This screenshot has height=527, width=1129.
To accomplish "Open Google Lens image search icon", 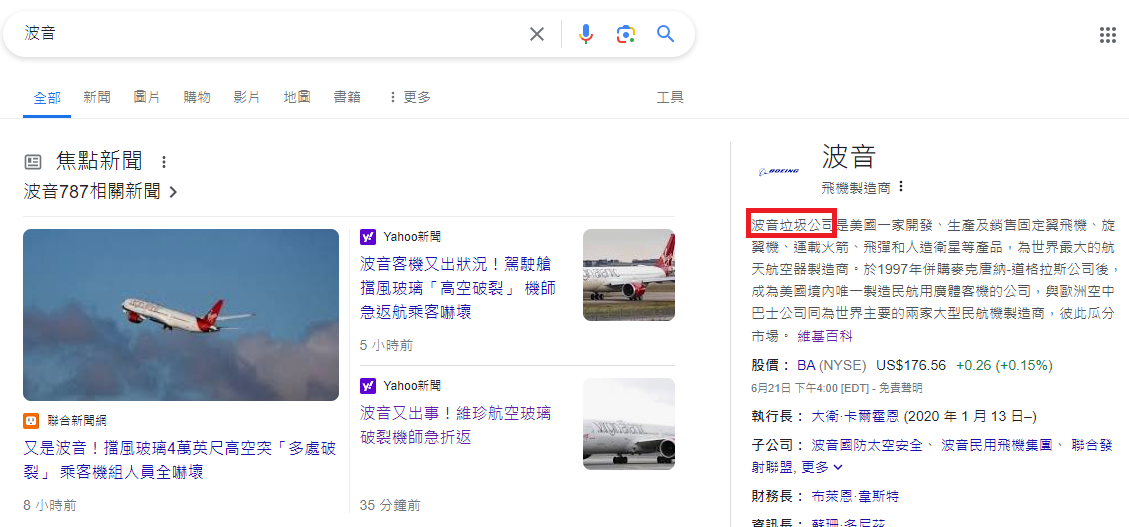I will (626, 34).
